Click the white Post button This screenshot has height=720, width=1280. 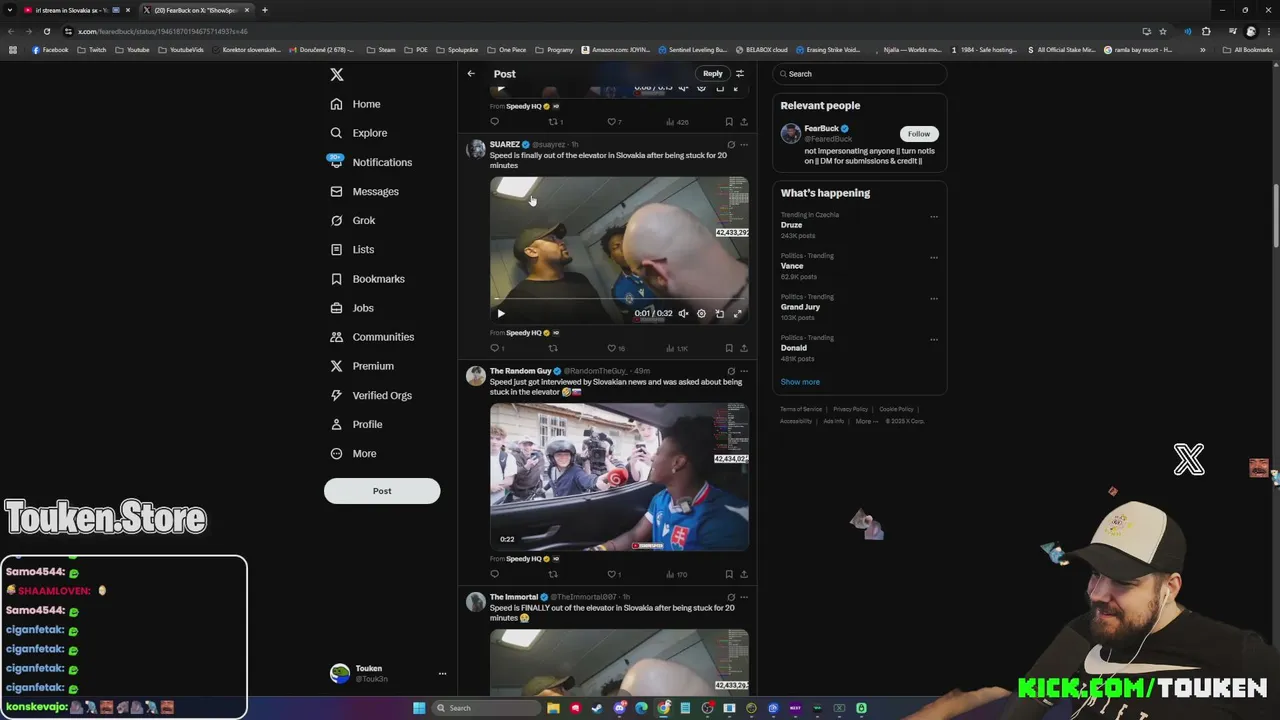click(382, 491)
